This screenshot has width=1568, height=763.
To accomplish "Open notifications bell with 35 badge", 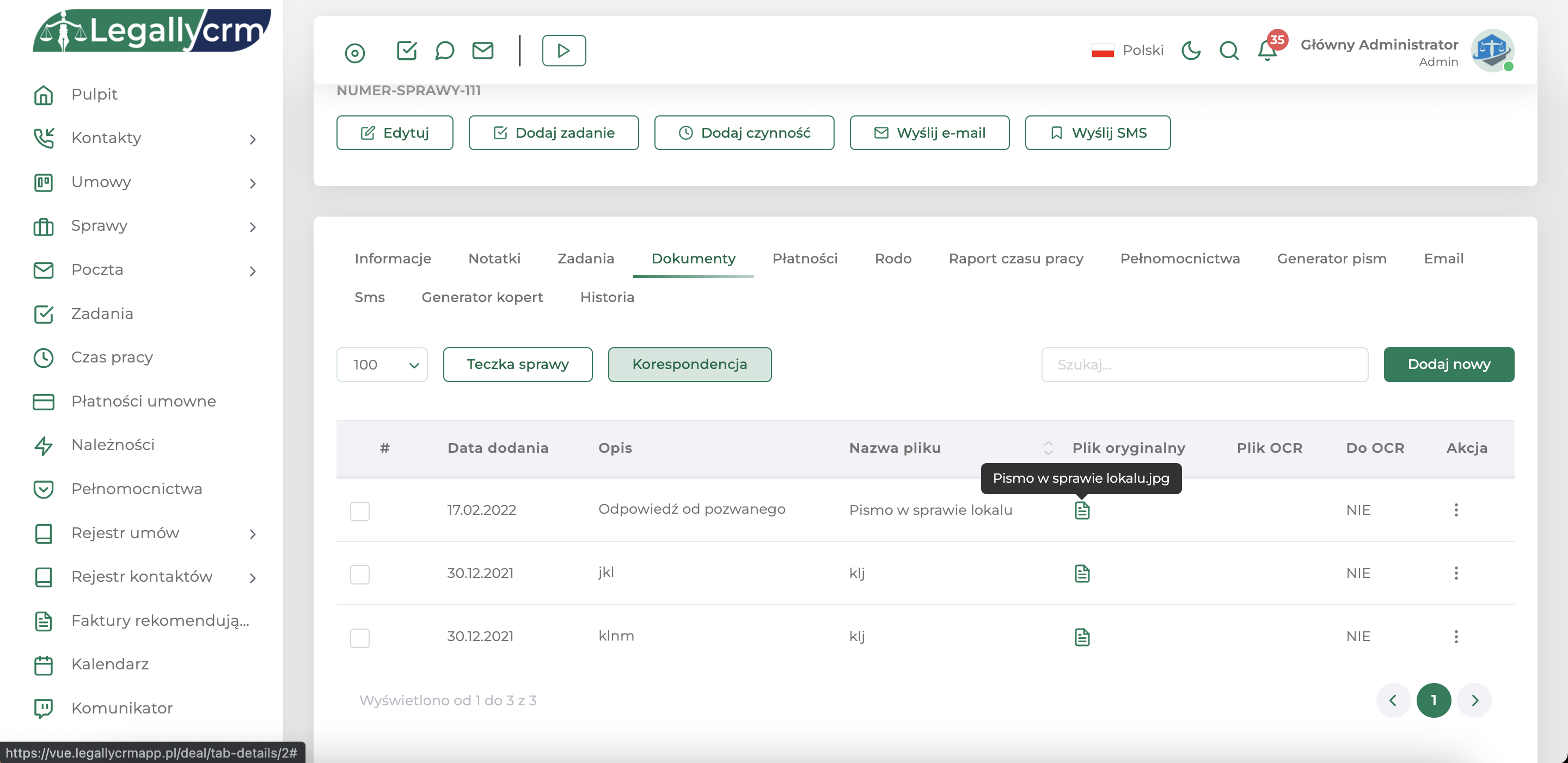I will click(x=1267, y=51).
